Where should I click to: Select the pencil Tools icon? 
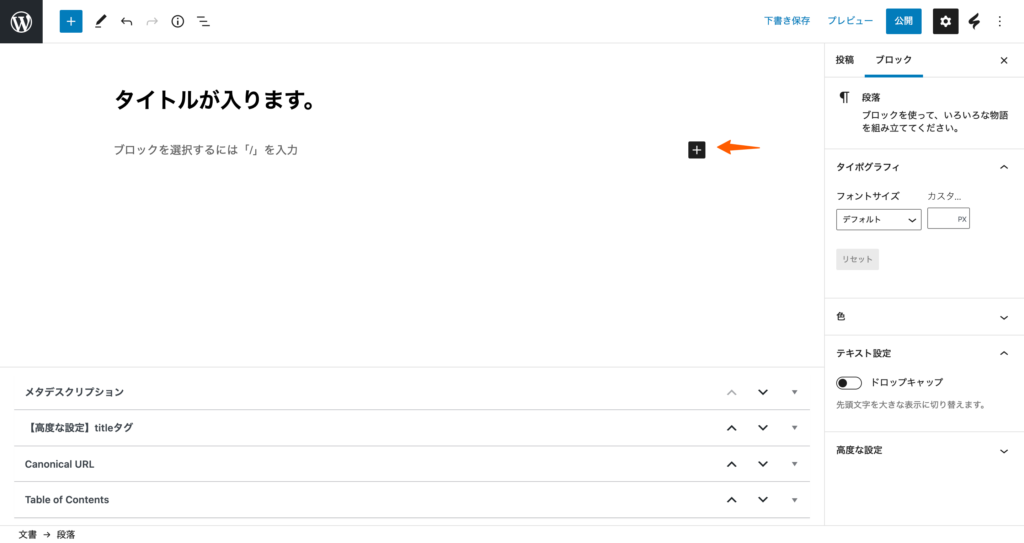[100, 21]
